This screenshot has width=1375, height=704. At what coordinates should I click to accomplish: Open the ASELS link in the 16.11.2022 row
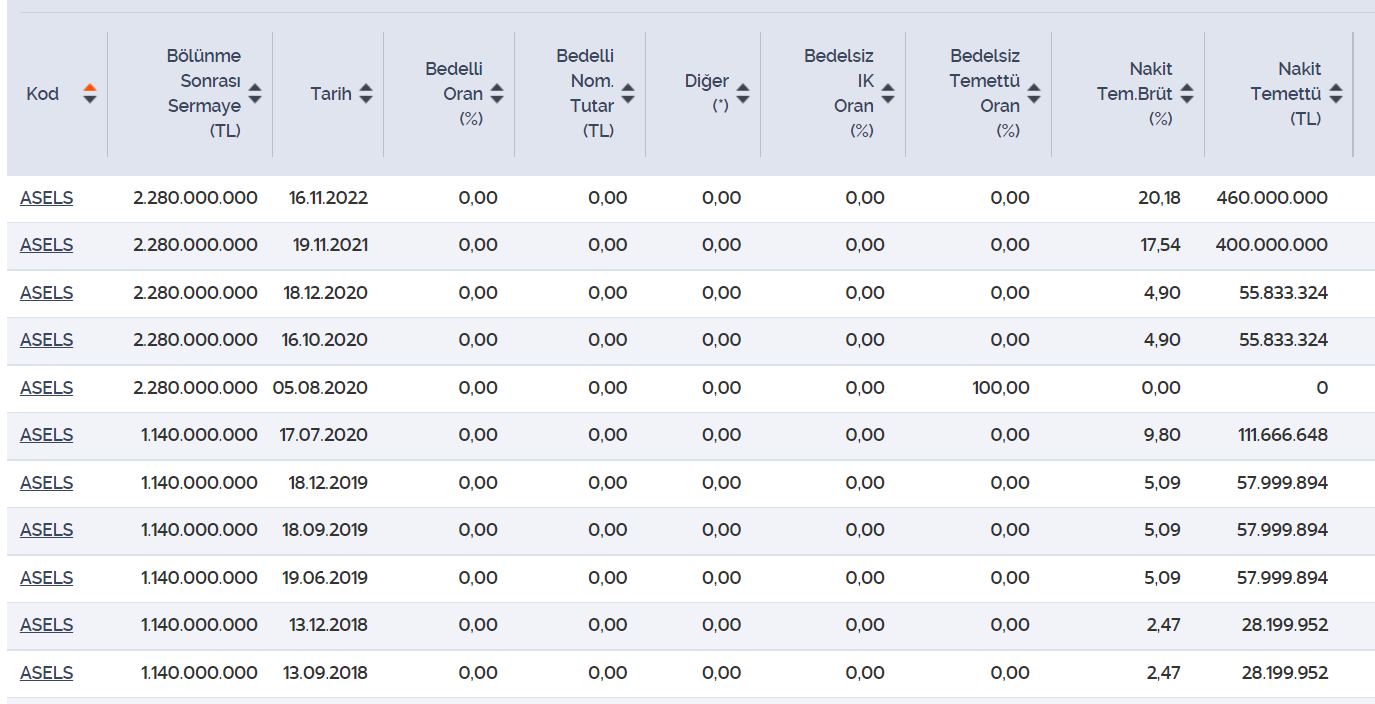(x=47, y=198)
